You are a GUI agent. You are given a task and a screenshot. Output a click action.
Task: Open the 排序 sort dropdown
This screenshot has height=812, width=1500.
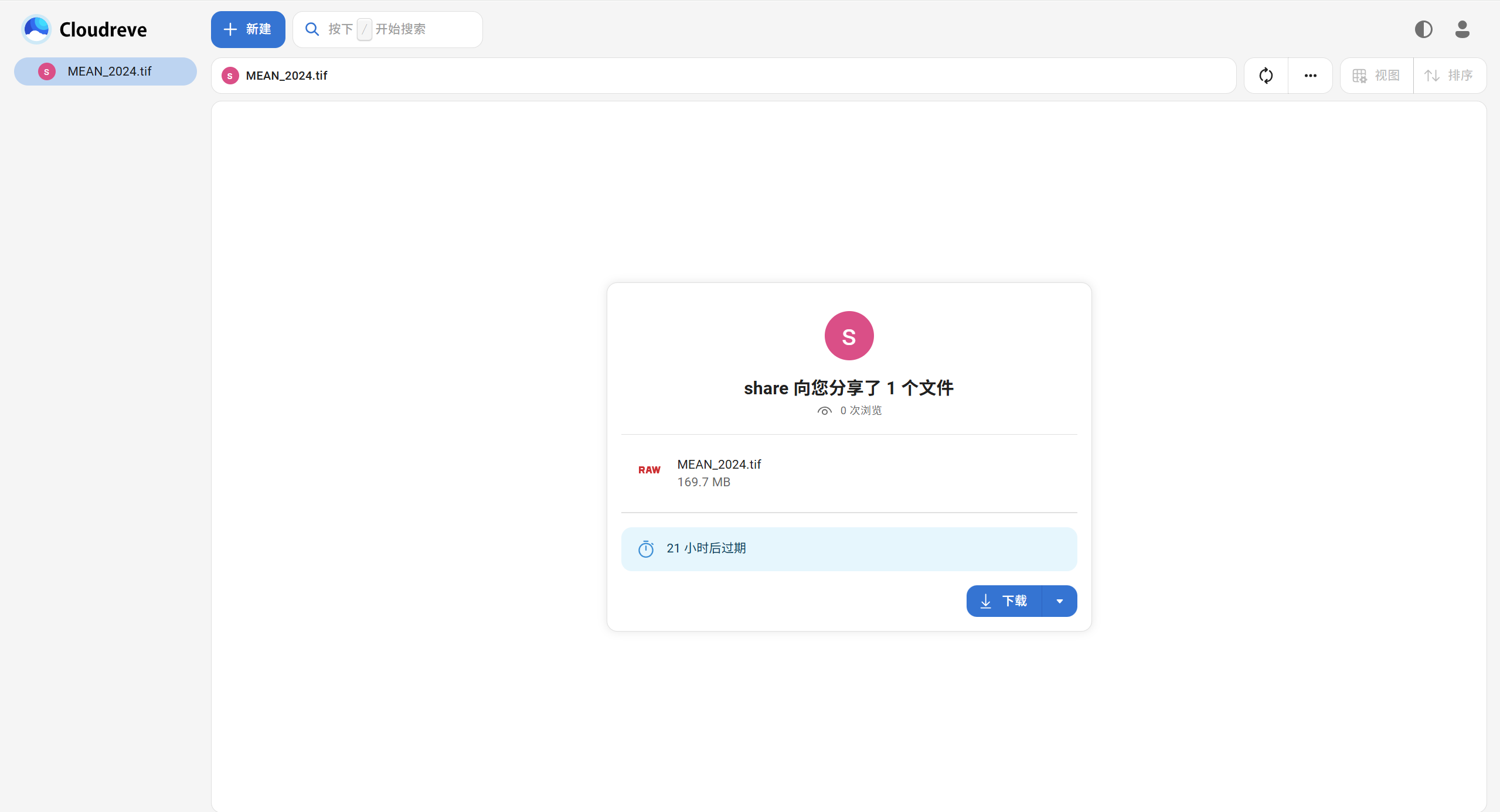[x=1450, y=75]
